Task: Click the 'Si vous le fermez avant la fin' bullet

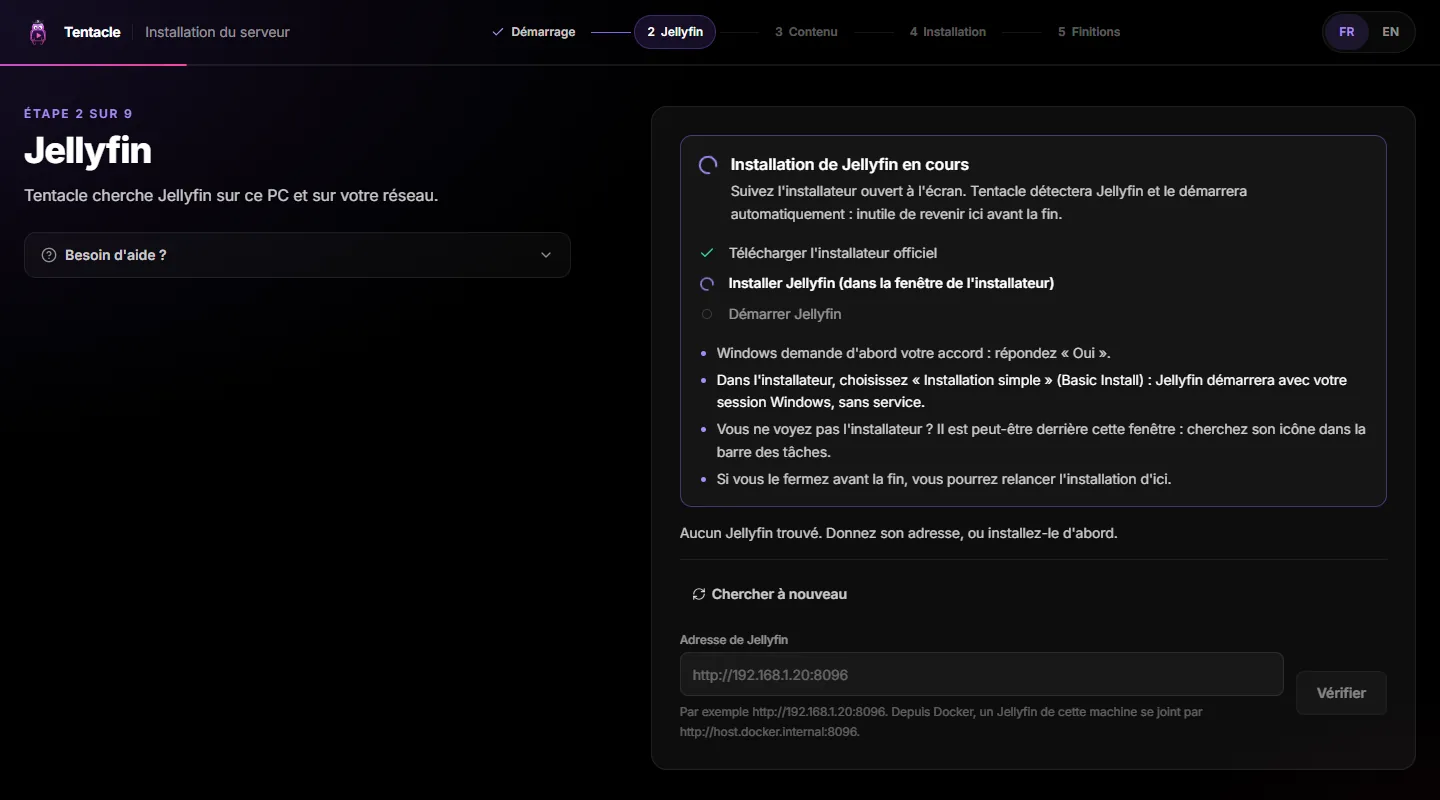Action: click(944, 479)
